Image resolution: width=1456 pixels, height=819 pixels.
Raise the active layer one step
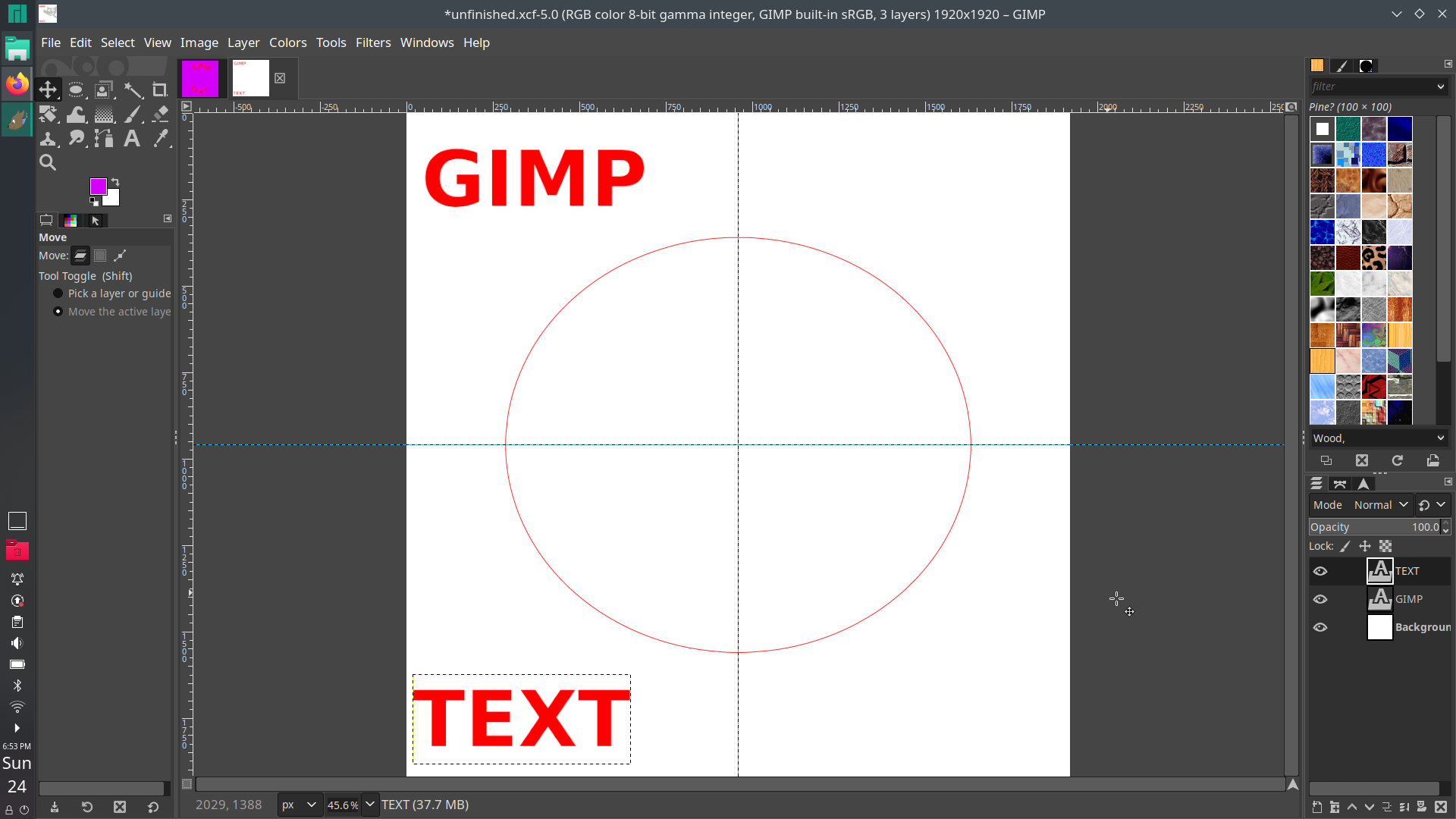point(1352,808)
